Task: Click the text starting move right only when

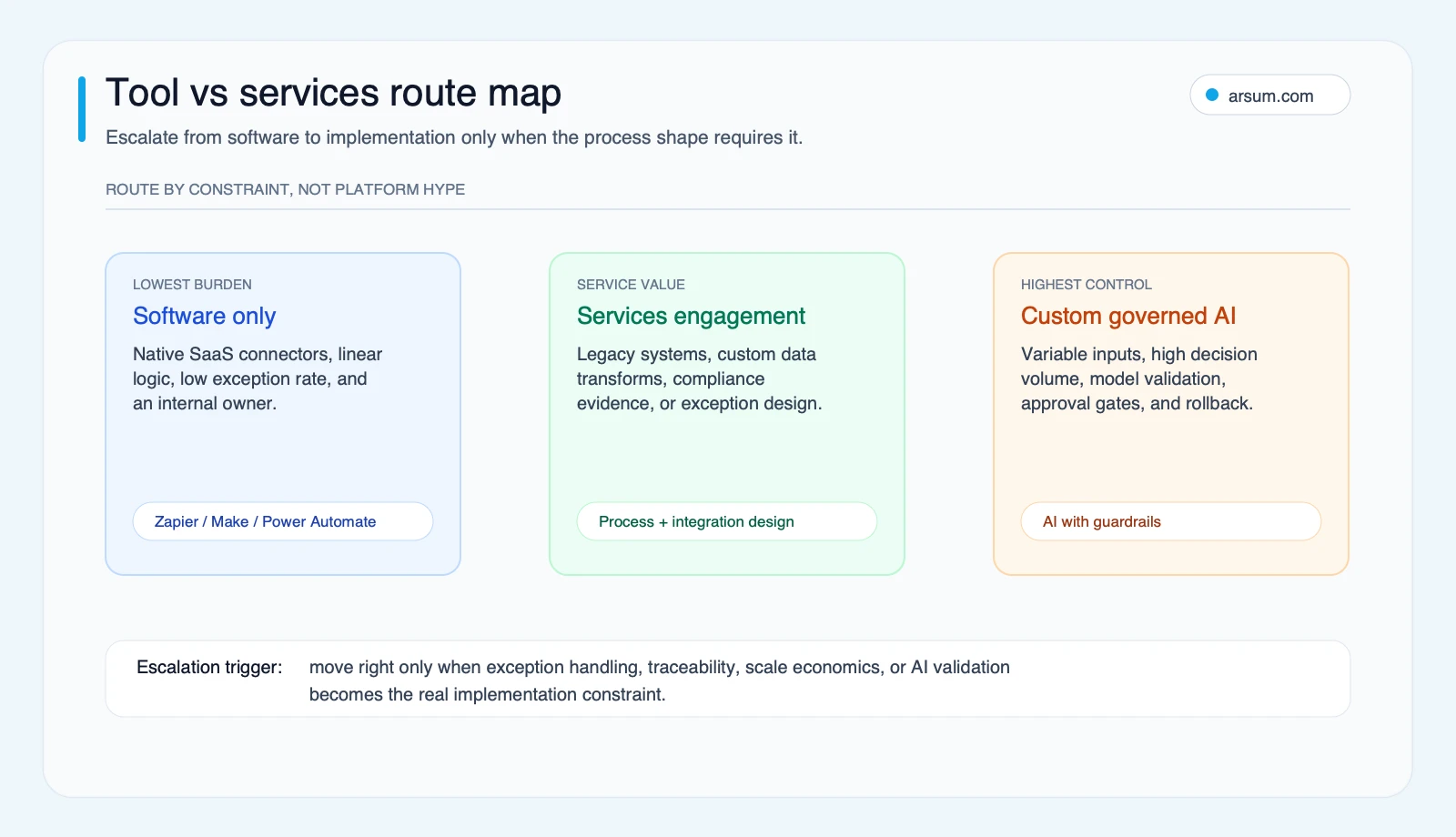Action: pyautogui.click(x=660, y=681)
